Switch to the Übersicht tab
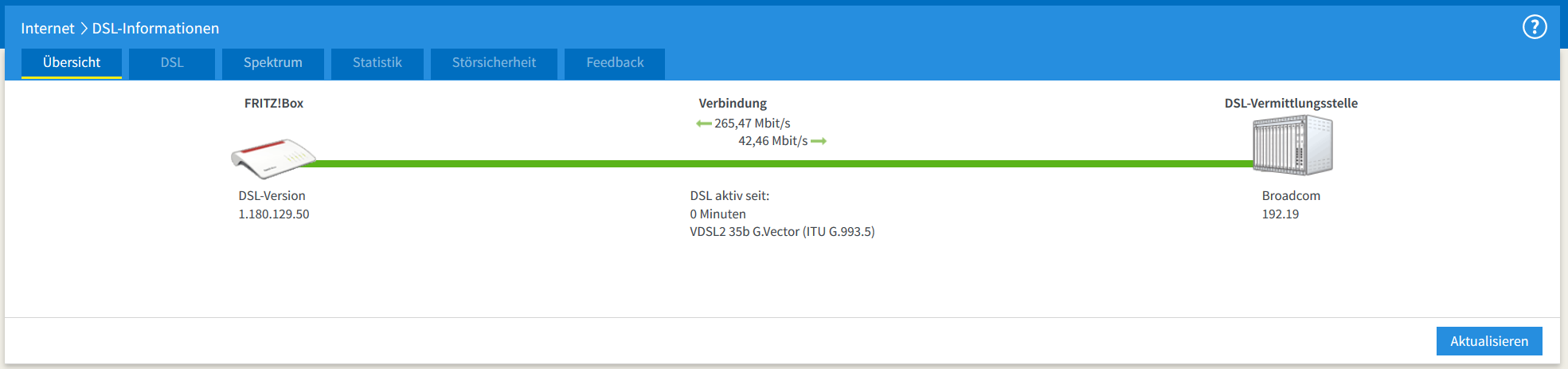The width and height of the screenshot is (1568, 369). [x=72, y=63]
